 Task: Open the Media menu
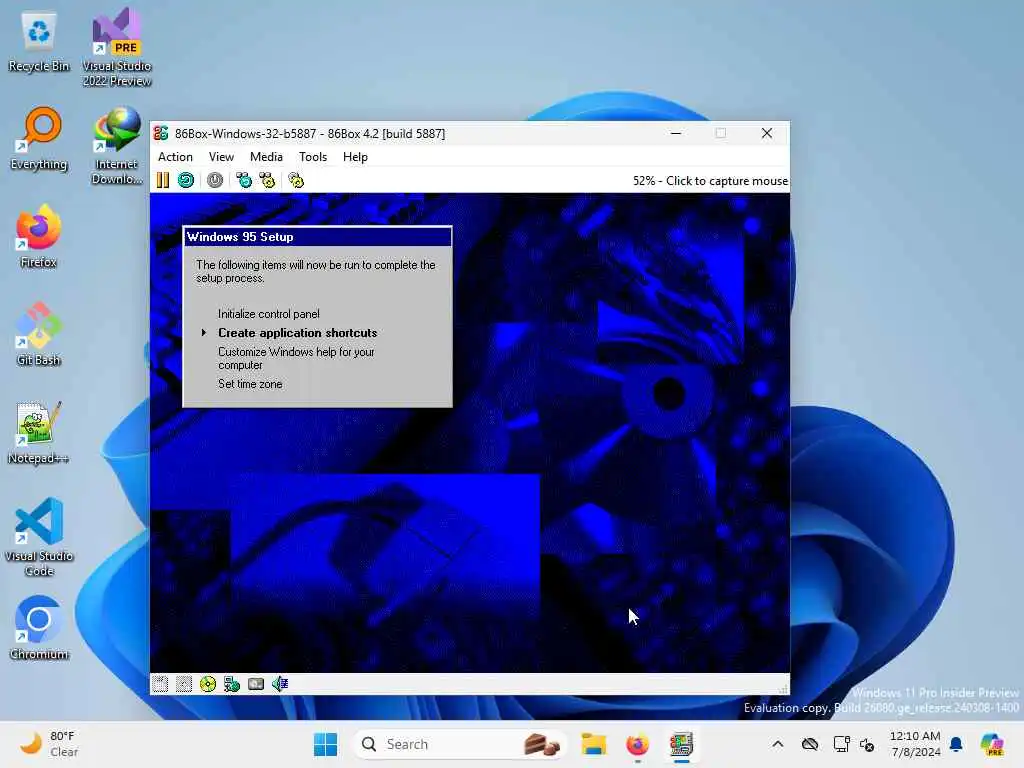point(266,157)
